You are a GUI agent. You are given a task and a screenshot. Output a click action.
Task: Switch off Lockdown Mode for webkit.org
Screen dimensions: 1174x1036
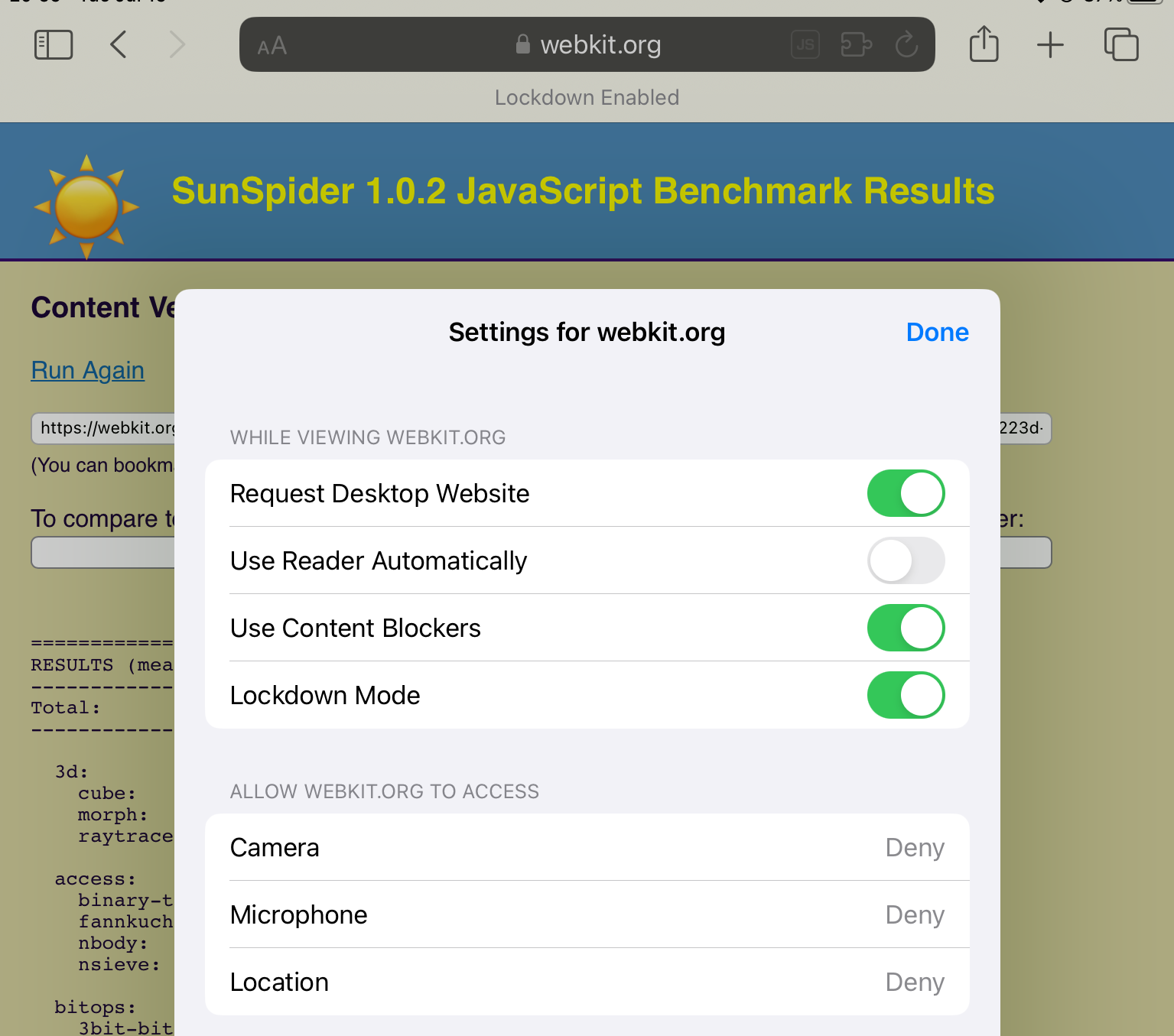[x=906, y=695]
